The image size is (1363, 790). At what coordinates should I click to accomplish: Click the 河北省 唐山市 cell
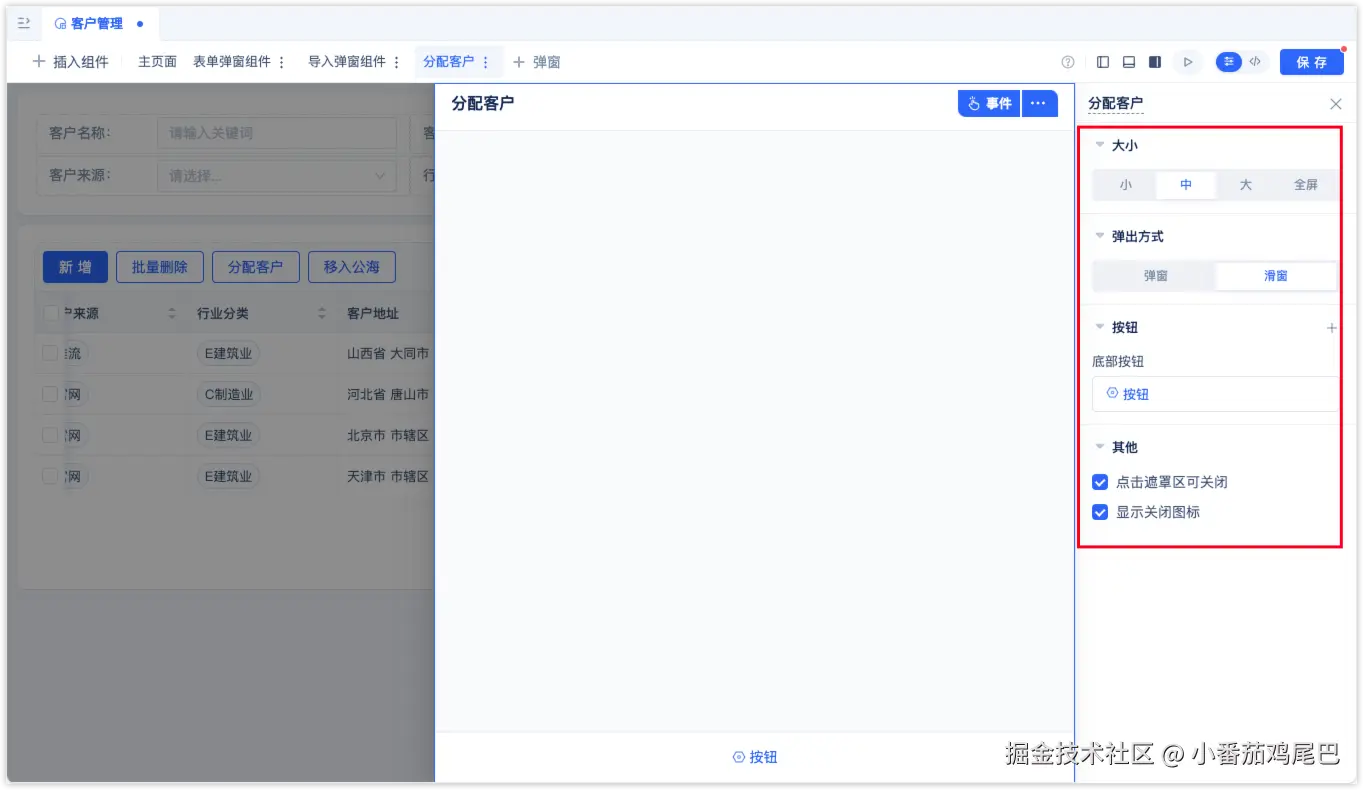tap(388, 394)
